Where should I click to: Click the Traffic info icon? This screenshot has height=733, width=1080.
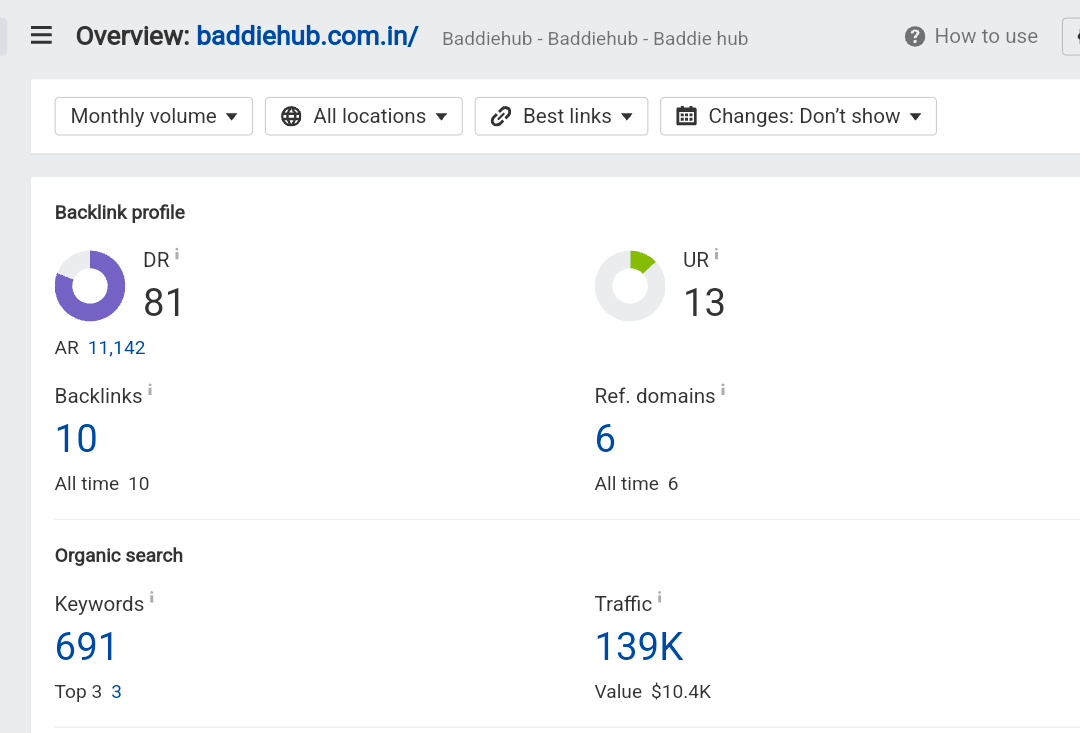pos(659,597)
